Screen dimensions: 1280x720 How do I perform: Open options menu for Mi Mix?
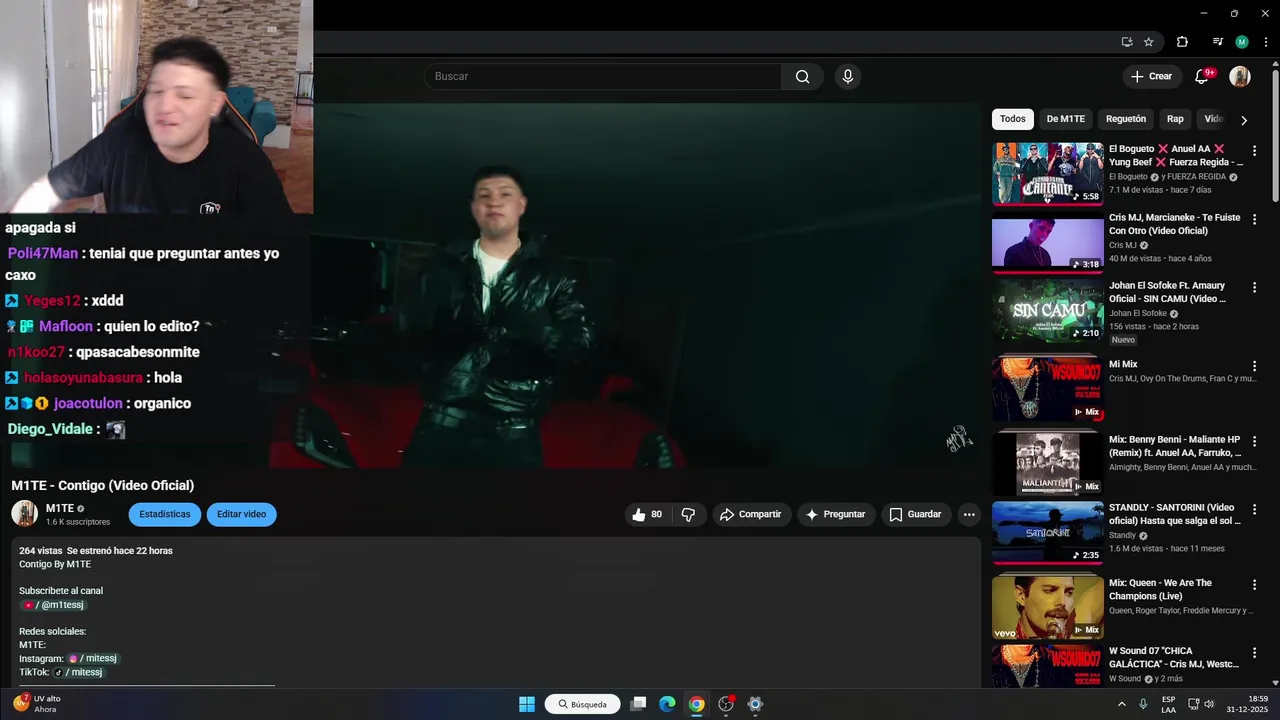[x=1254, y=366]
